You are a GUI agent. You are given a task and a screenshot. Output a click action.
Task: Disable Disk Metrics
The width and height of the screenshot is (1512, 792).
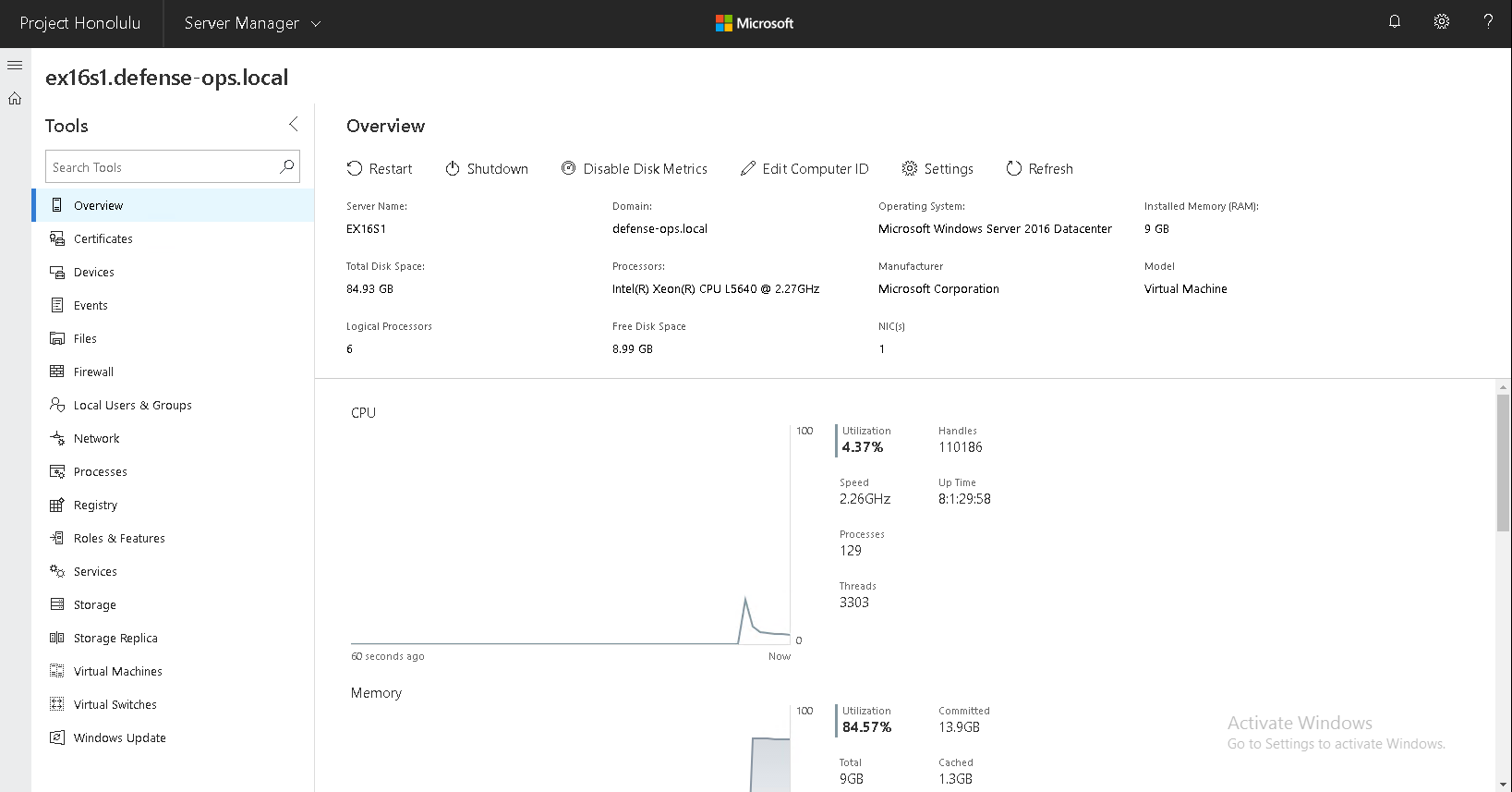pyautogui.click(x=635, y=168)
